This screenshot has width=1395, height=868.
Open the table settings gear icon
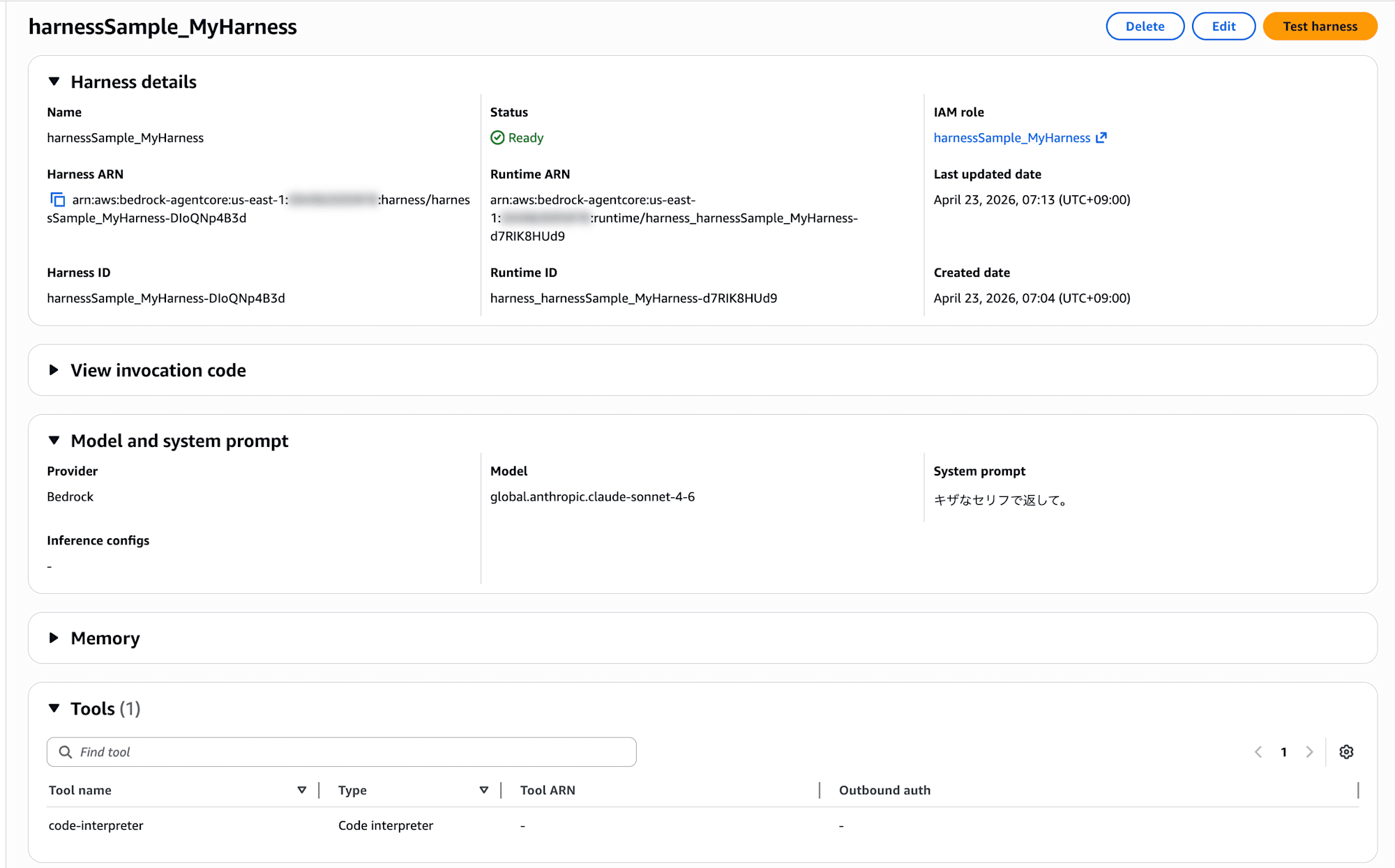1346,752
